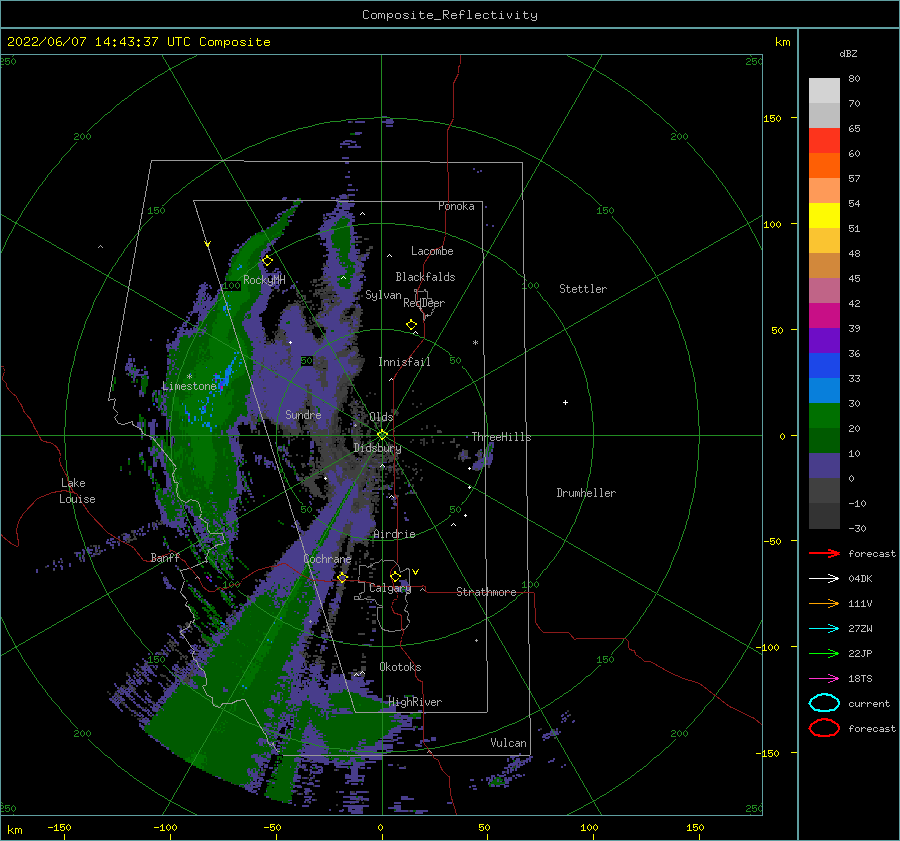Select the Banff label
900x841 pixels.
[x=165, y=557]
